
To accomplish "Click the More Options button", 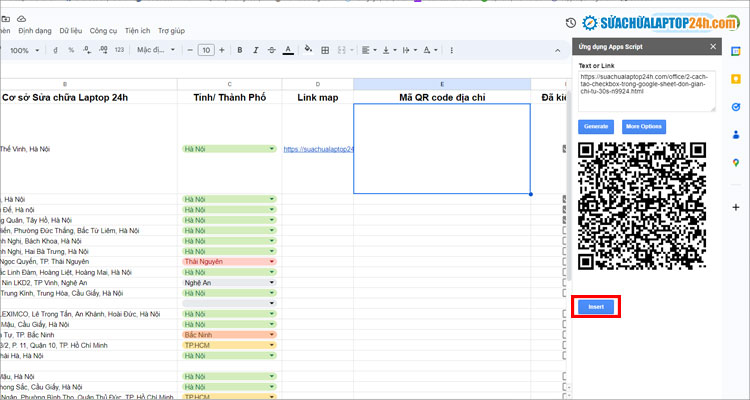I will pos(644,127).
